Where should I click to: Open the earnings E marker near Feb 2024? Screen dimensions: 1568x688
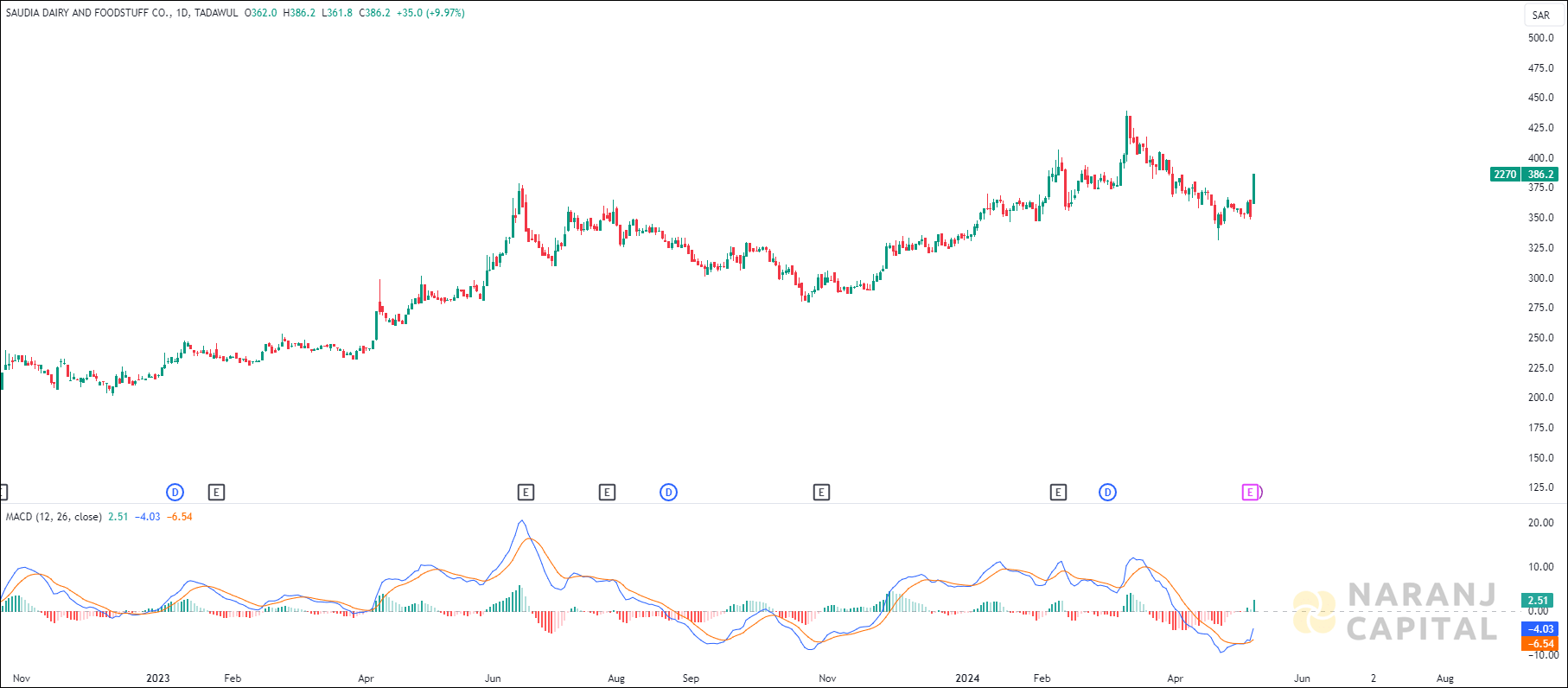point(1058,493)
